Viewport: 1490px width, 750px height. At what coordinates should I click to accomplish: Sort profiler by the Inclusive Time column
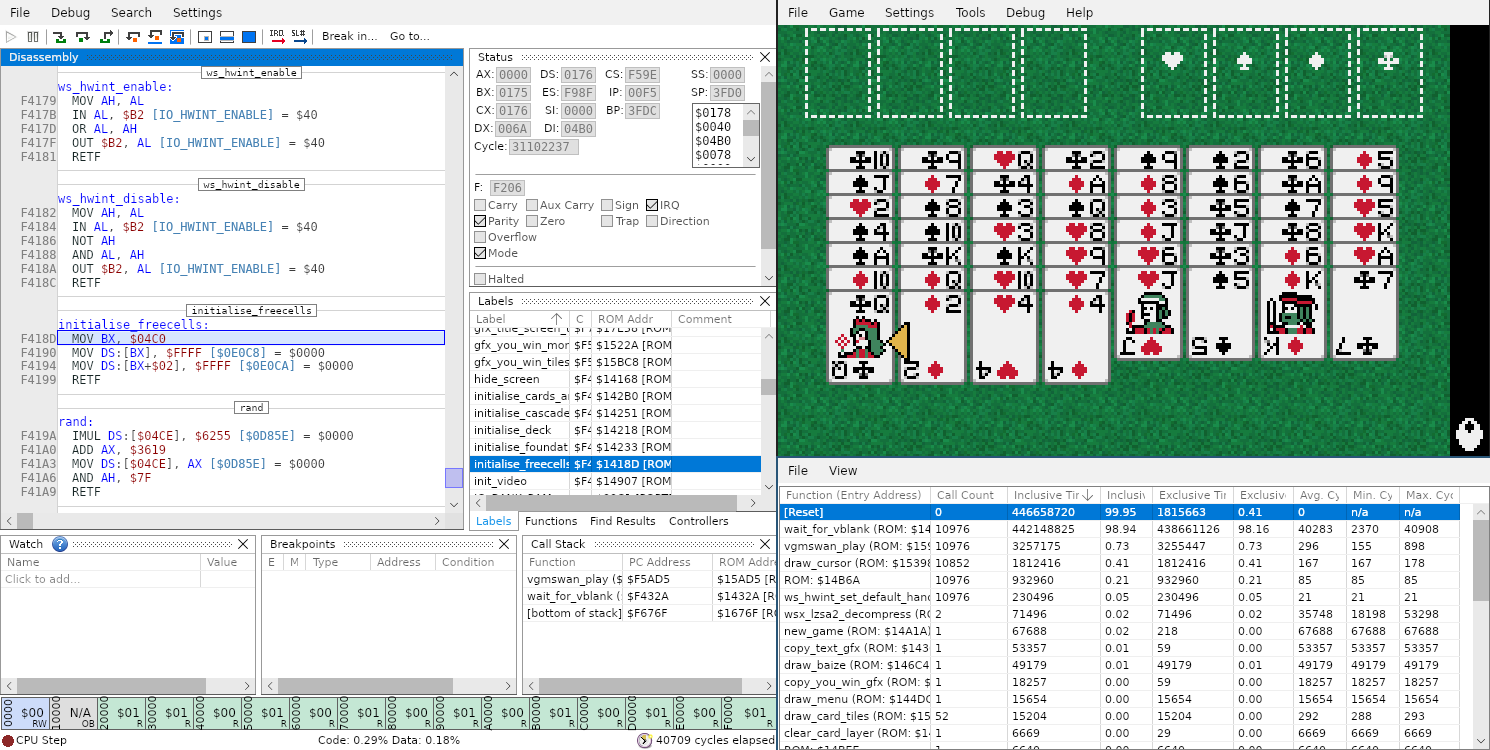1054,495
